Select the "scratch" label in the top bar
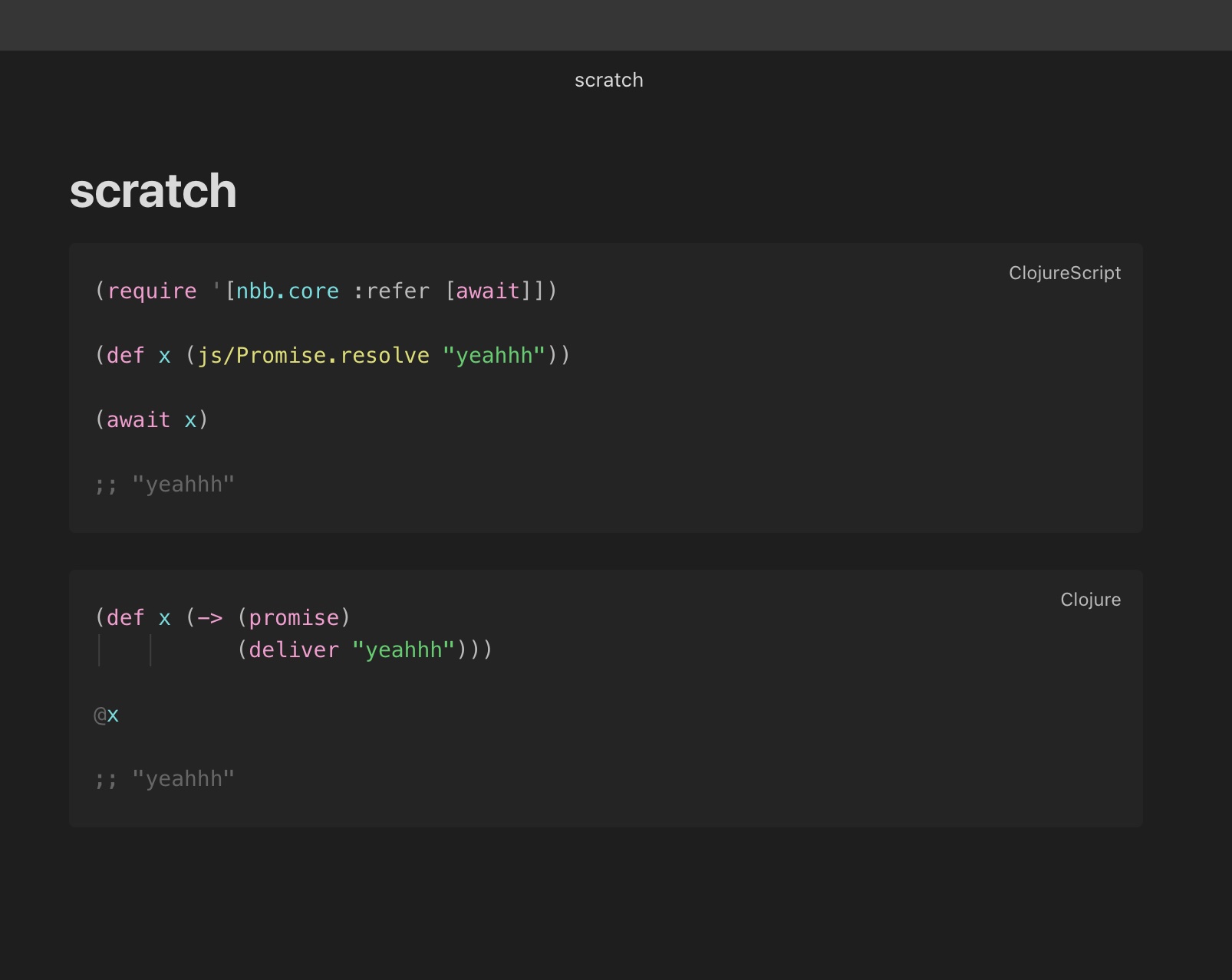 (608, 80)
